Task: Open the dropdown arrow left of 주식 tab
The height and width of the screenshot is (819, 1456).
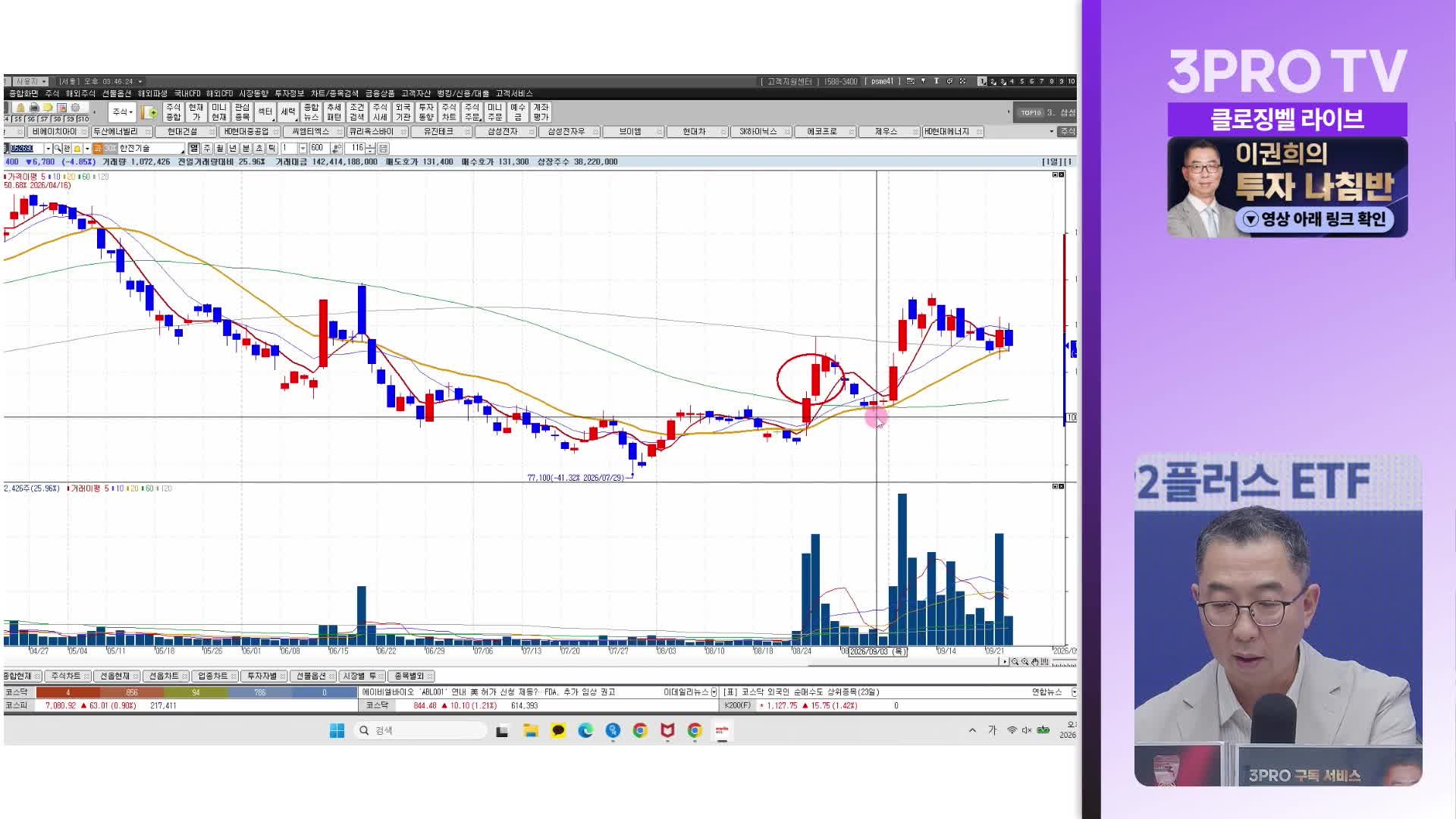Action: coord(1052,131)
